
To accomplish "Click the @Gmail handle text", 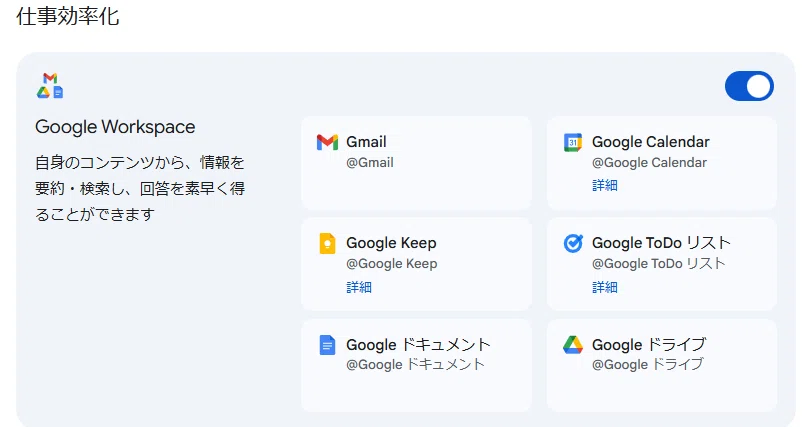I will (370, 162).
